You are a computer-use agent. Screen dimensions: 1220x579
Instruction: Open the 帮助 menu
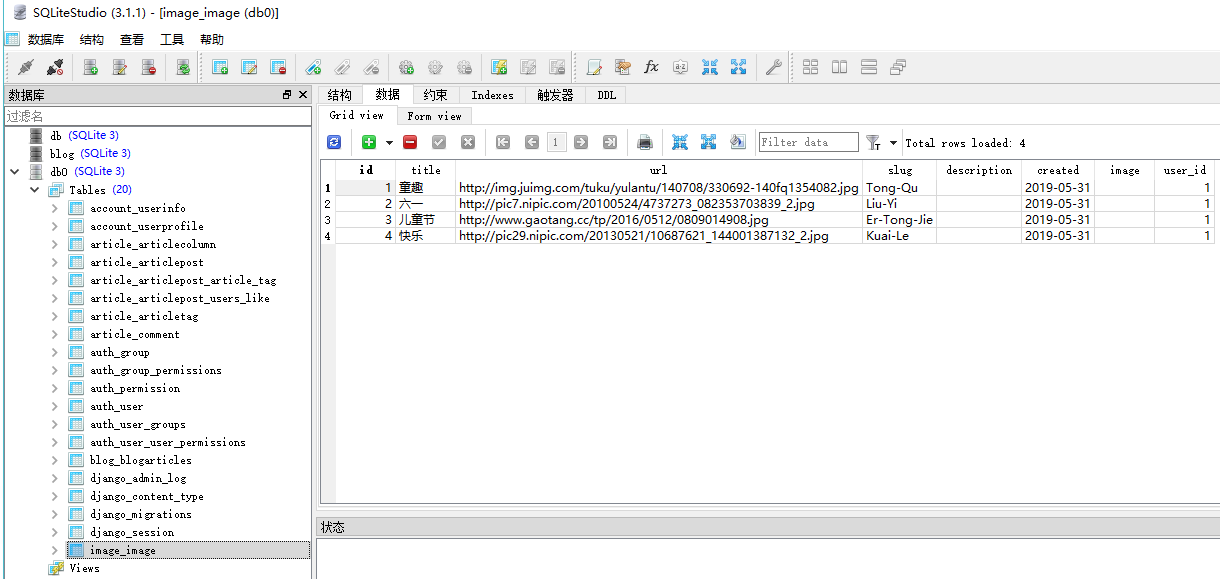212,40
